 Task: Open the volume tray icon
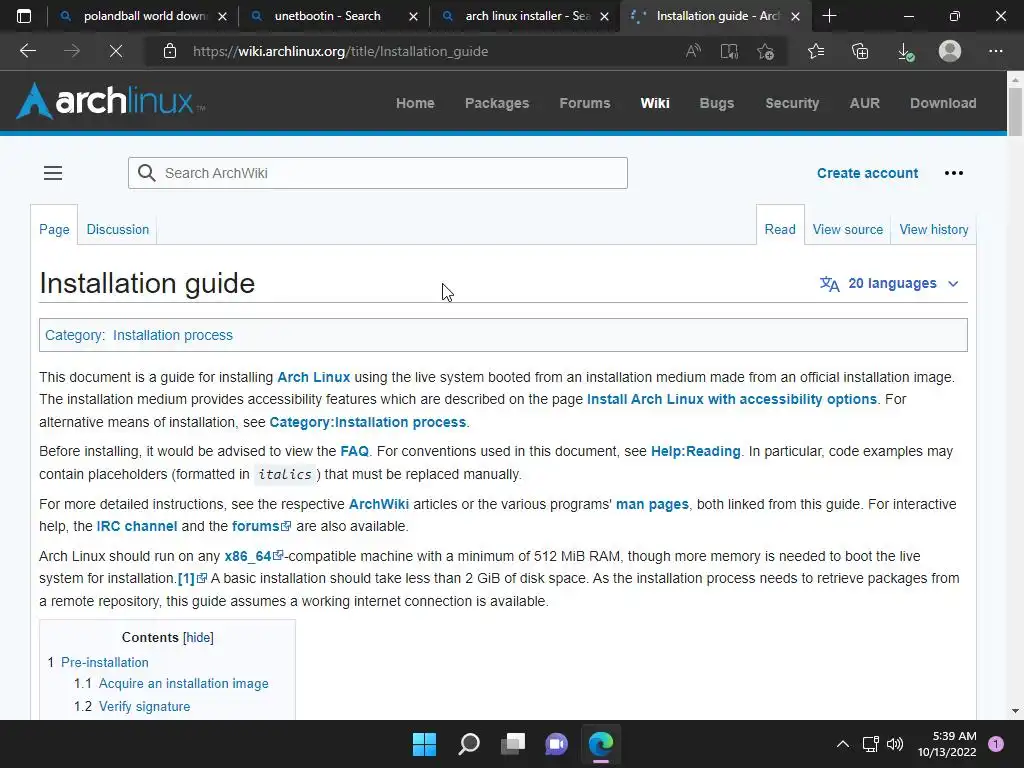click(x=895, y=744)
